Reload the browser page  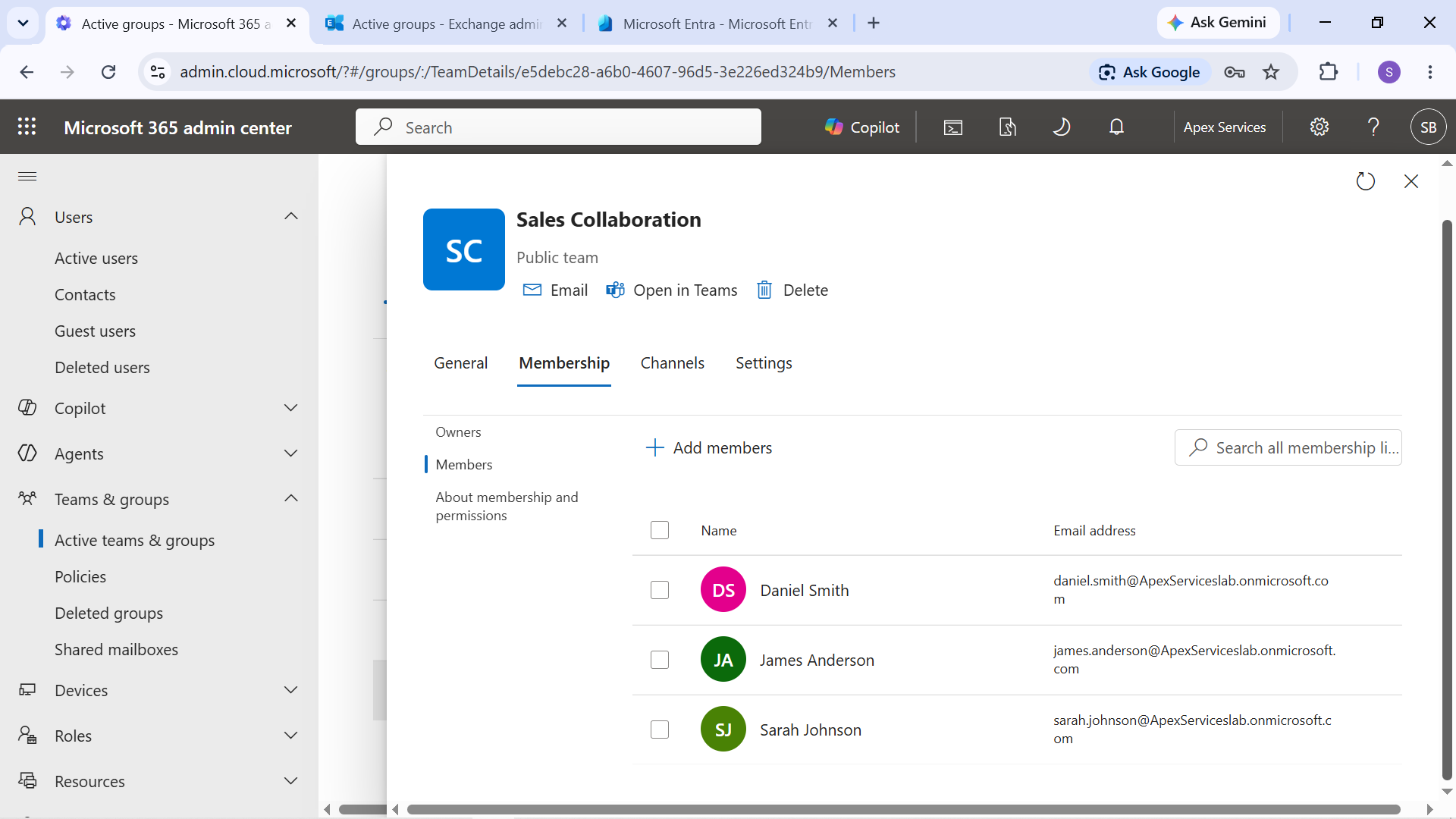click(x=108, y=72)
